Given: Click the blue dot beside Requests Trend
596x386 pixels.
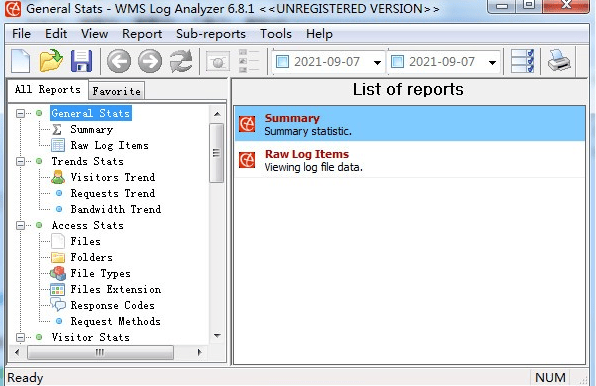Looking at the screenshot, I should [x=59, y=193].
